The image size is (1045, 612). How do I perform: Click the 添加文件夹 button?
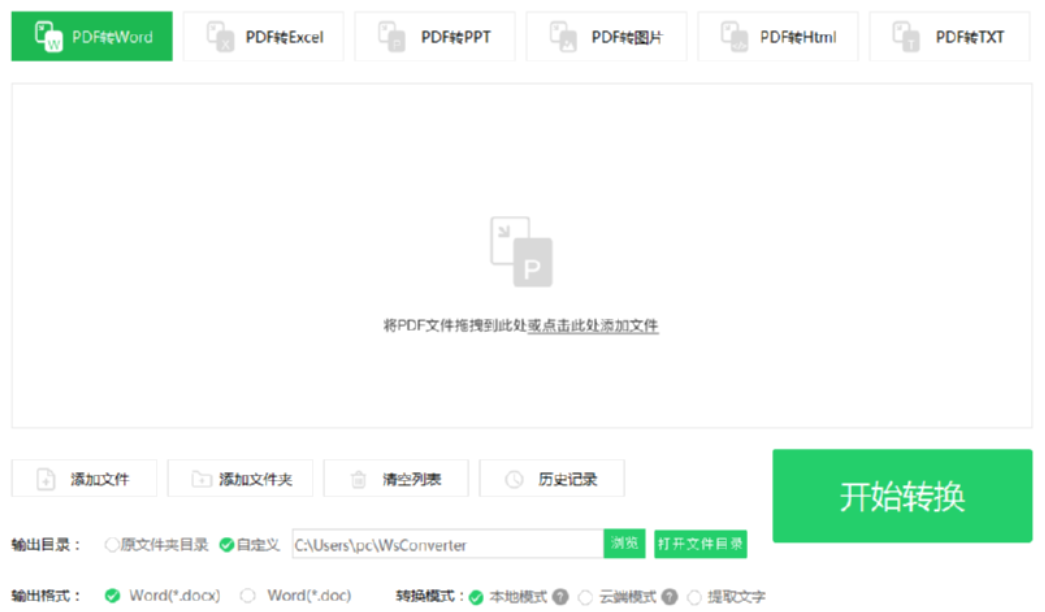[x=240, y=479]
